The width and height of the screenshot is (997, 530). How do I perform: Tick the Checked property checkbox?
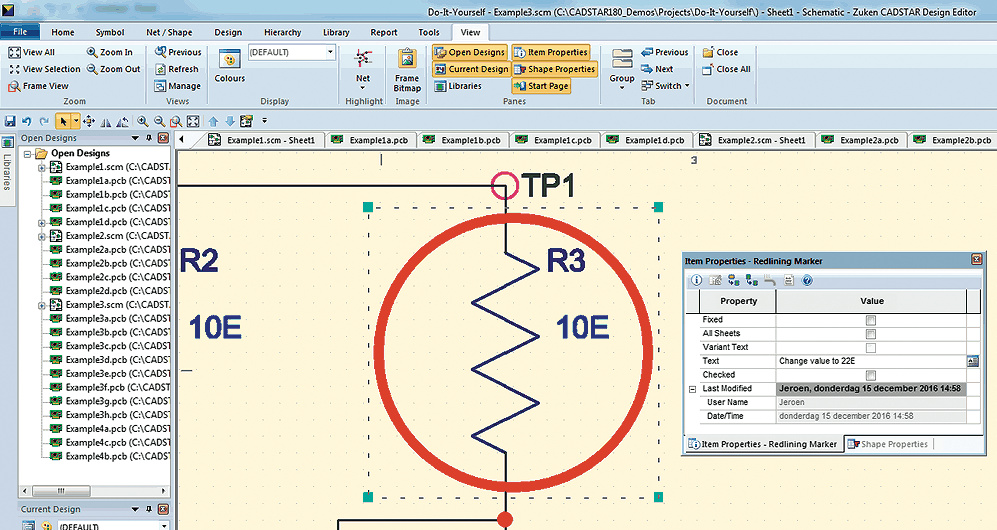pyautogui.click(x=870, y=375)
